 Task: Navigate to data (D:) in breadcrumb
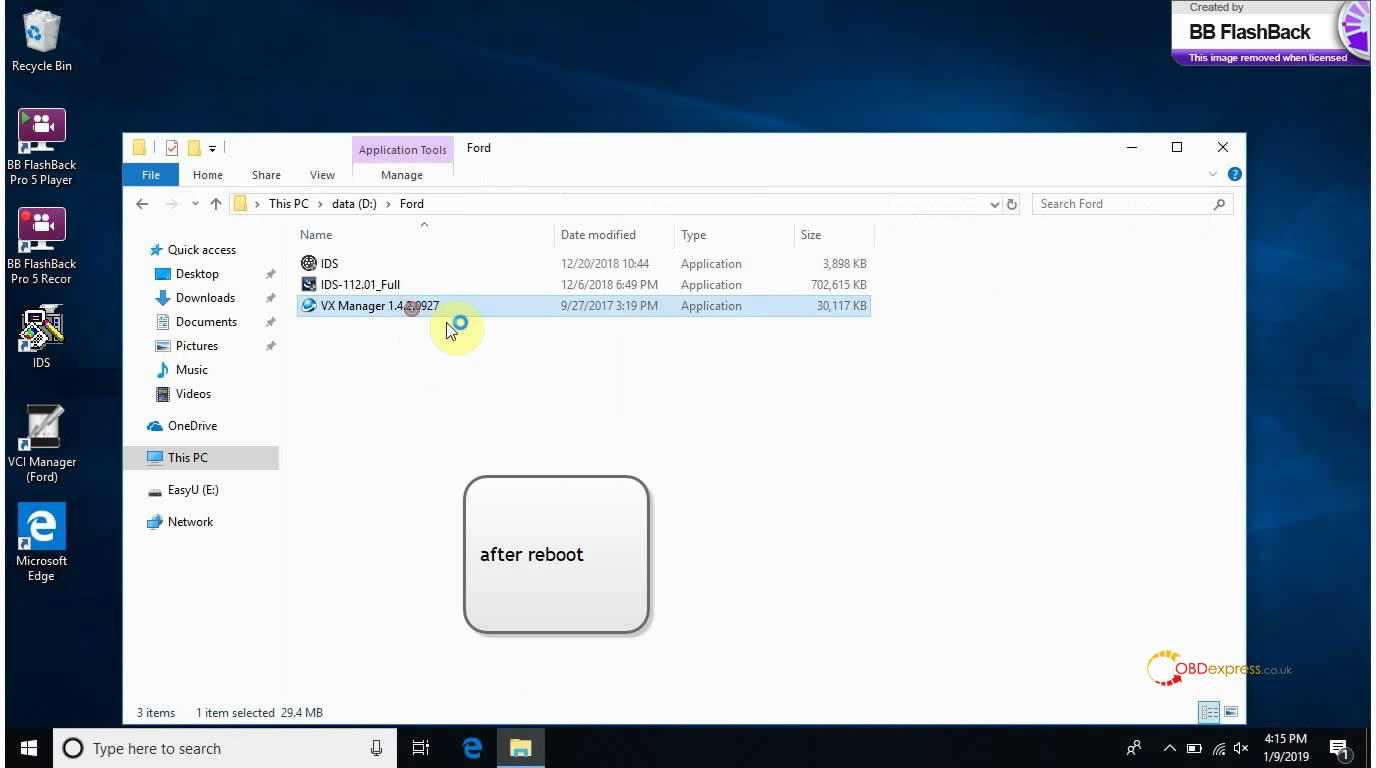pyautogui.click(x=354, y=204)
